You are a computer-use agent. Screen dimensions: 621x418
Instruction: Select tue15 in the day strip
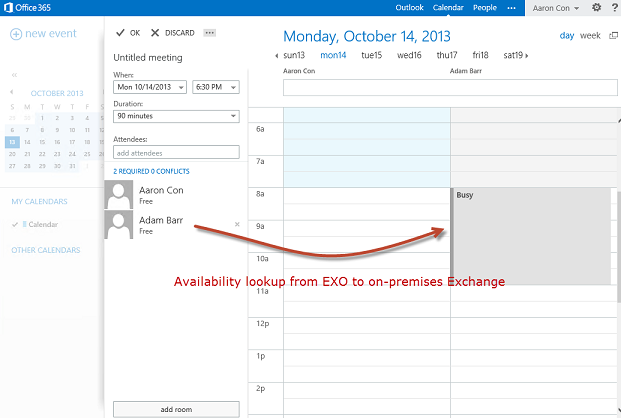371,55
